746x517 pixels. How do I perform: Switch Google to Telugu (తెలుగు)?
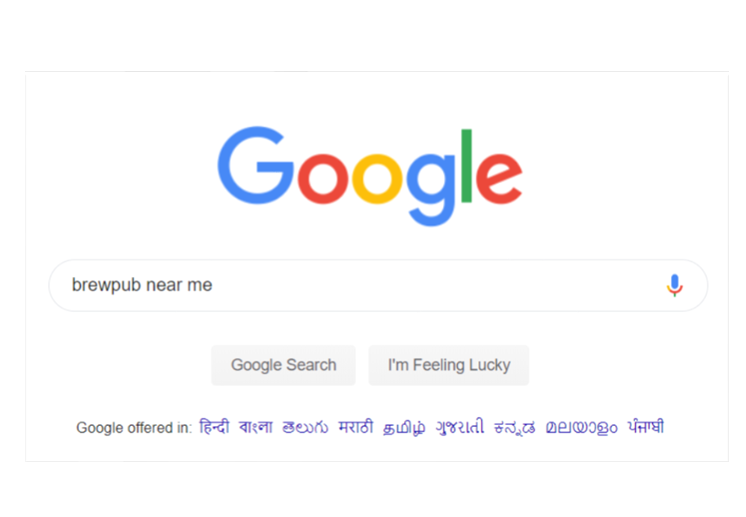coord(305,427)
